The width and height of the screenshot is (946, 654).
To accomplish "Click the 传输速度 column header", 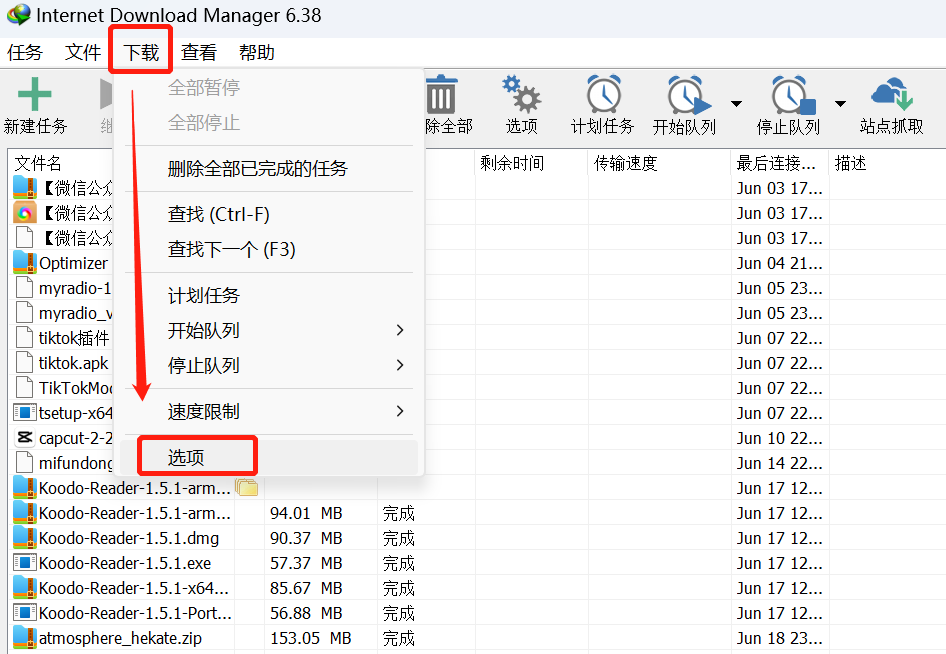I will click(x=626, y=163).
